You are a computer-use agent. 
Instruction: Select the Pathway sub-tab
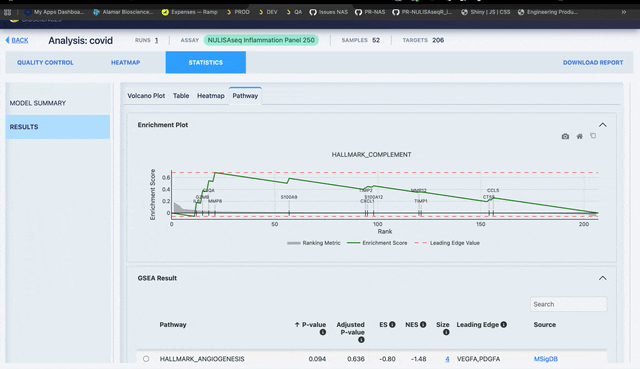tap(245, 96)
